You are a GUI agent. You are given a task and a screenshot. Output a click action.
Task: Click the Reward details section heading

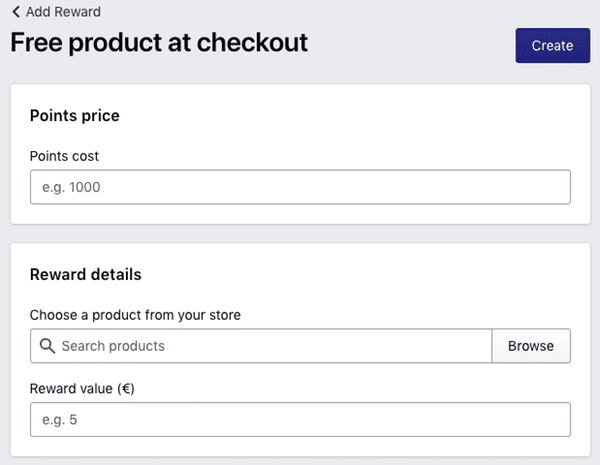point(85,274)
